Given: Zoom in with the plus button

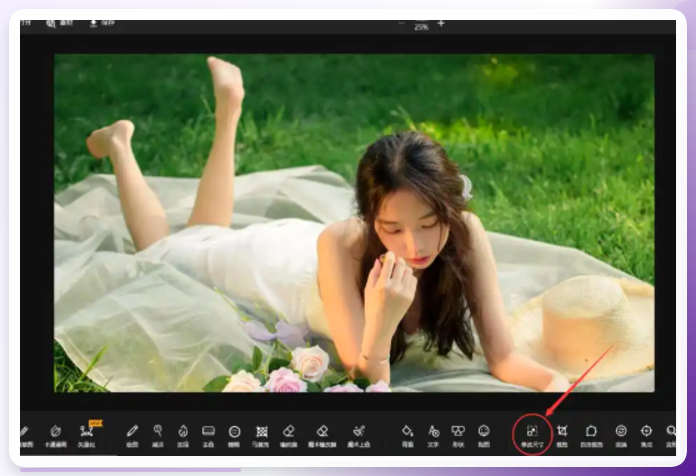Looking at the screenshot, I should 441,23.
